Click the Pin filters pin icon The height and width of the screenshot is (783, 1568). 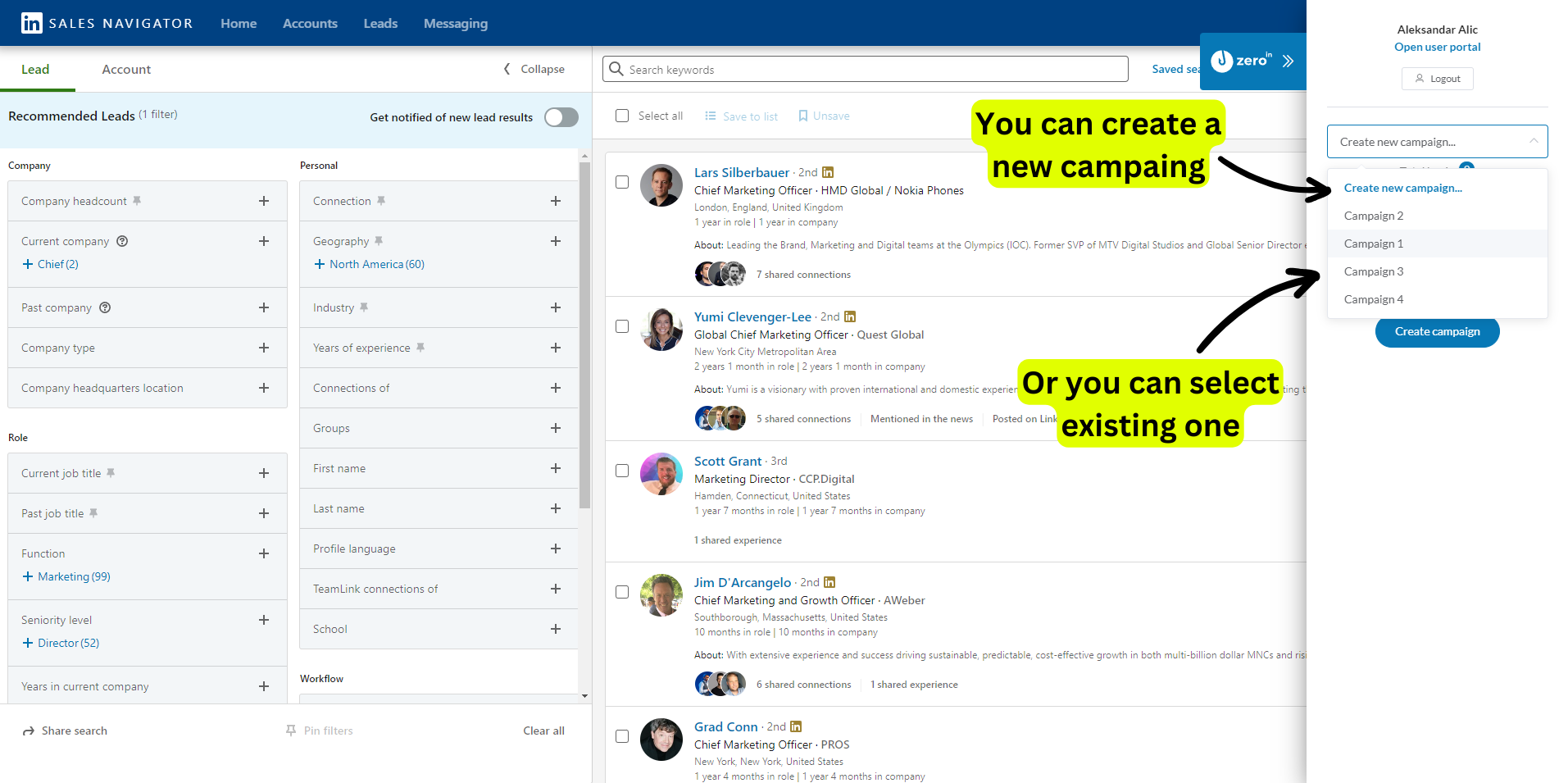point(290,731)
